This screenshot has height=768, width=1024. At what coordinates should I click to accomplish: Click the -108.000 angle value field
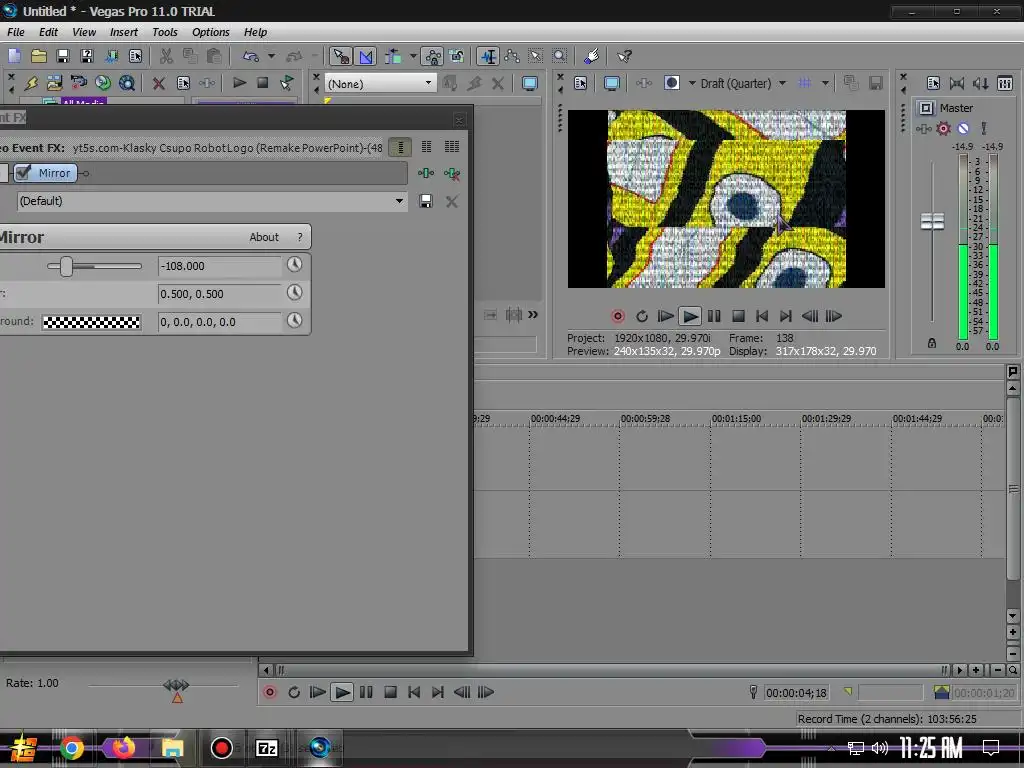click(219, 266)
